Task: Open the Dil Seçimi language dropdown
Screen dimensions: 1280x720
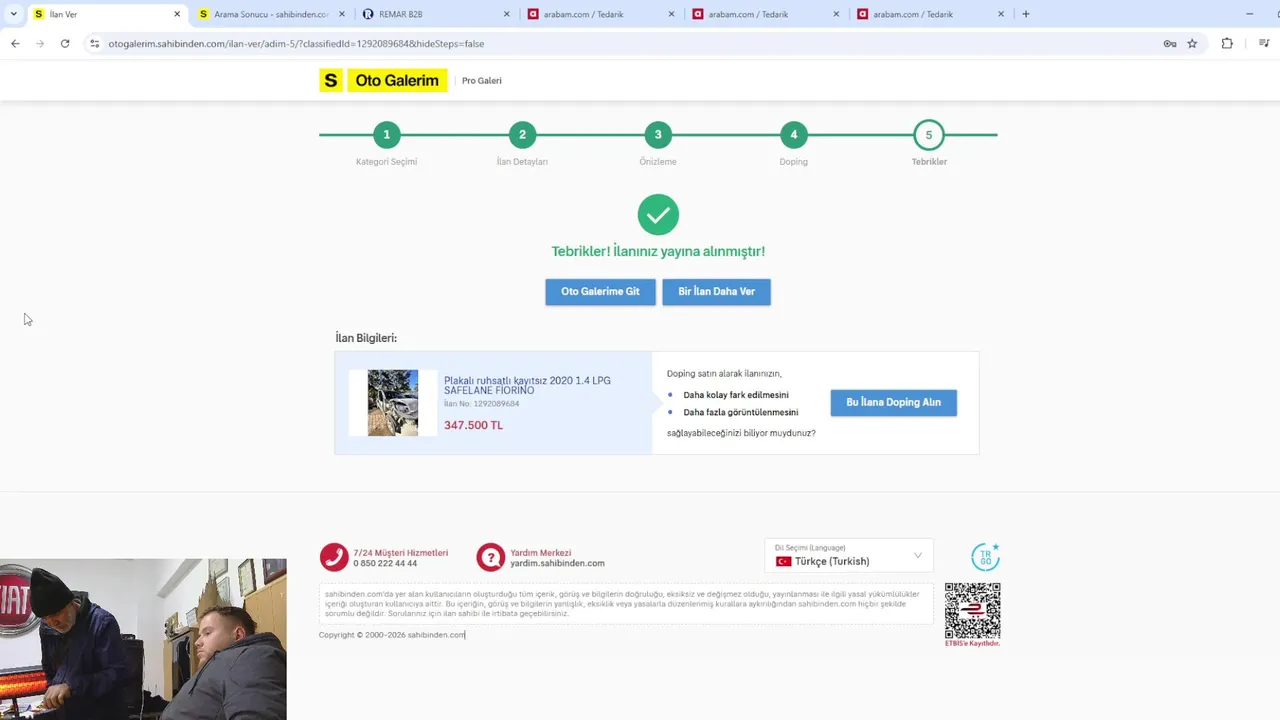Action: [x=849, y=556]
